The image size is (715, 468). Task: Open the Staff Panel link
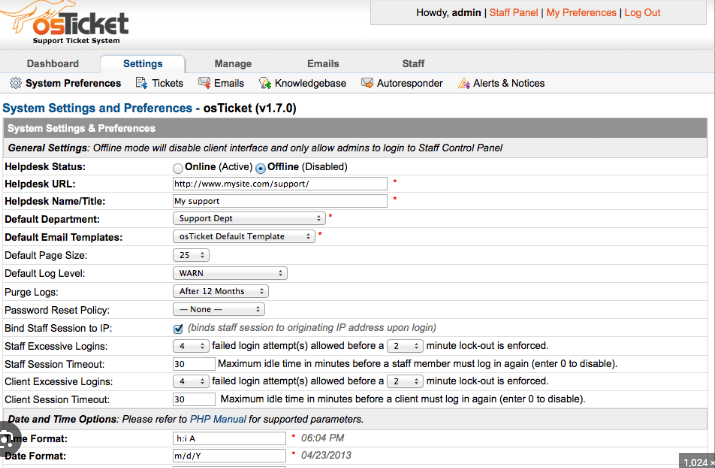[x=513, y=13]
